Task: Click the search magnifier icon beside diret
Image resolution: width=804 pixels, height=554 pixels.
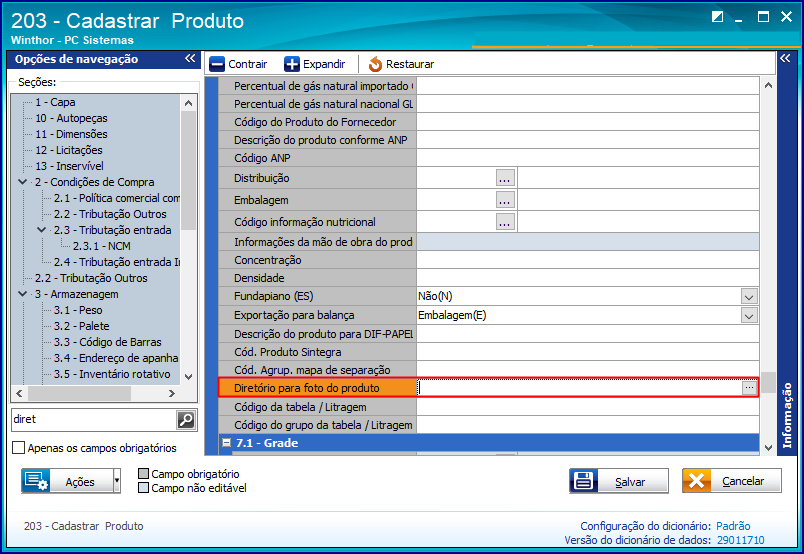Action: [186, 420]
